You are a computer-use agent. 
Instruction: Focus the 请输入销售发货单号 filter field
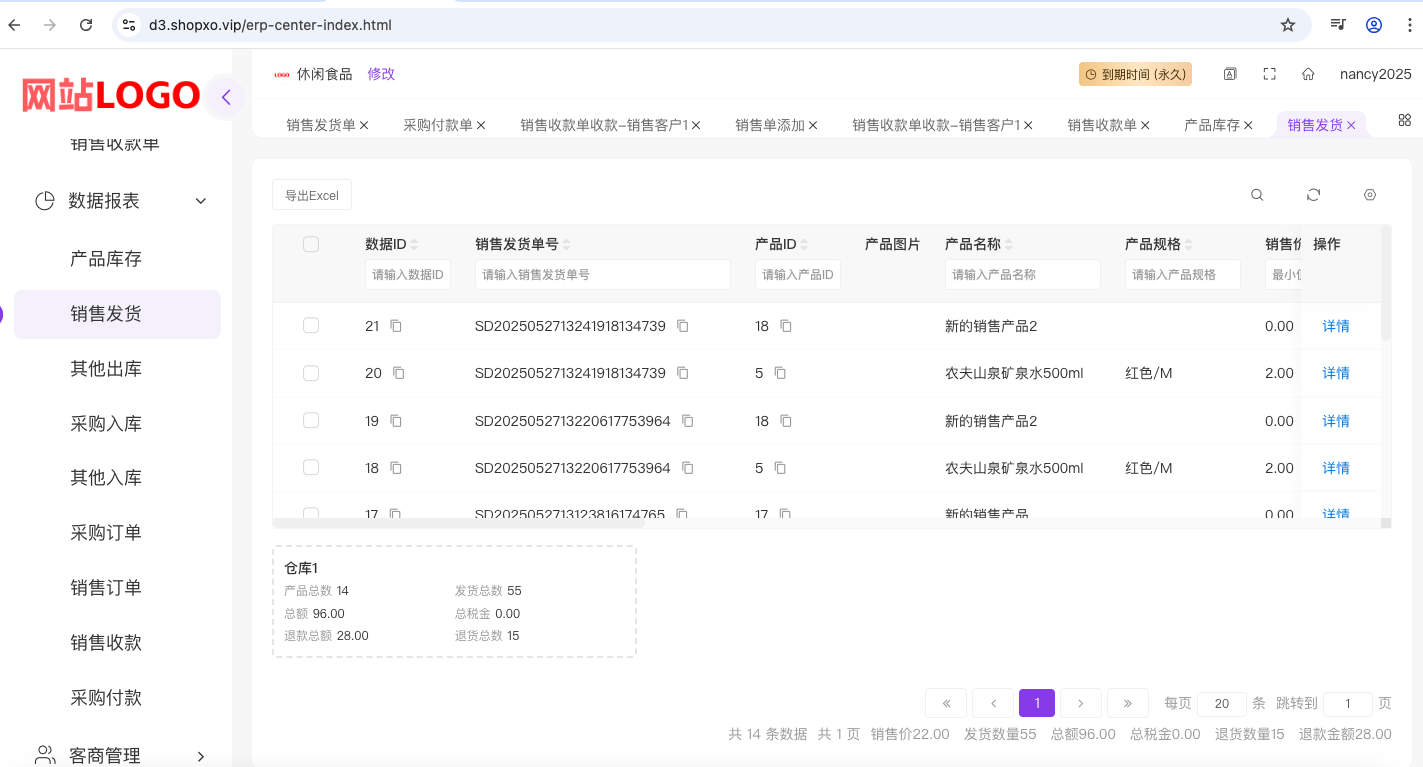tap(603, 274)
